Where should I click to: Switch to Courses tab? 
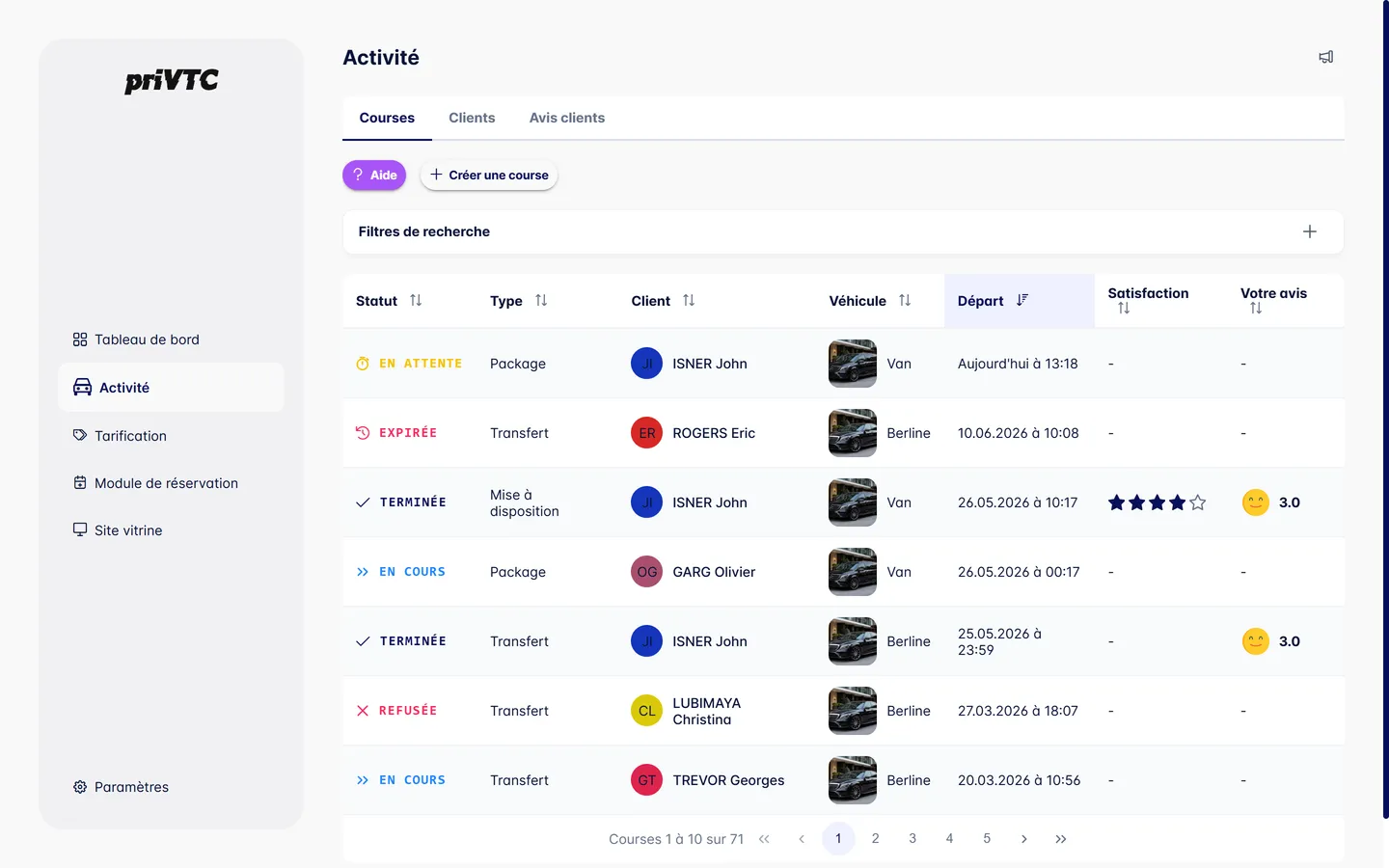tap(387, 118)
